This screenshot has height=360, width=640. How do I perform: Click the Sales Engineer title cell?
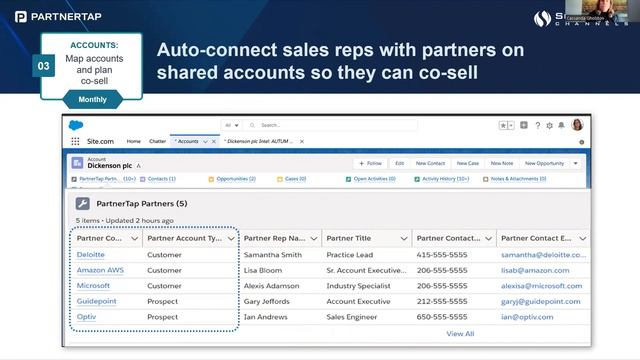click(x=351, y=317)
